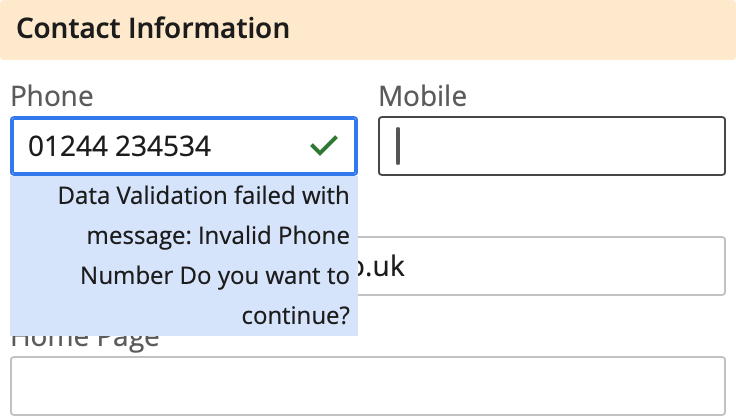Click the Contact Information section header
Screen dimensions: 736x416
153,27
